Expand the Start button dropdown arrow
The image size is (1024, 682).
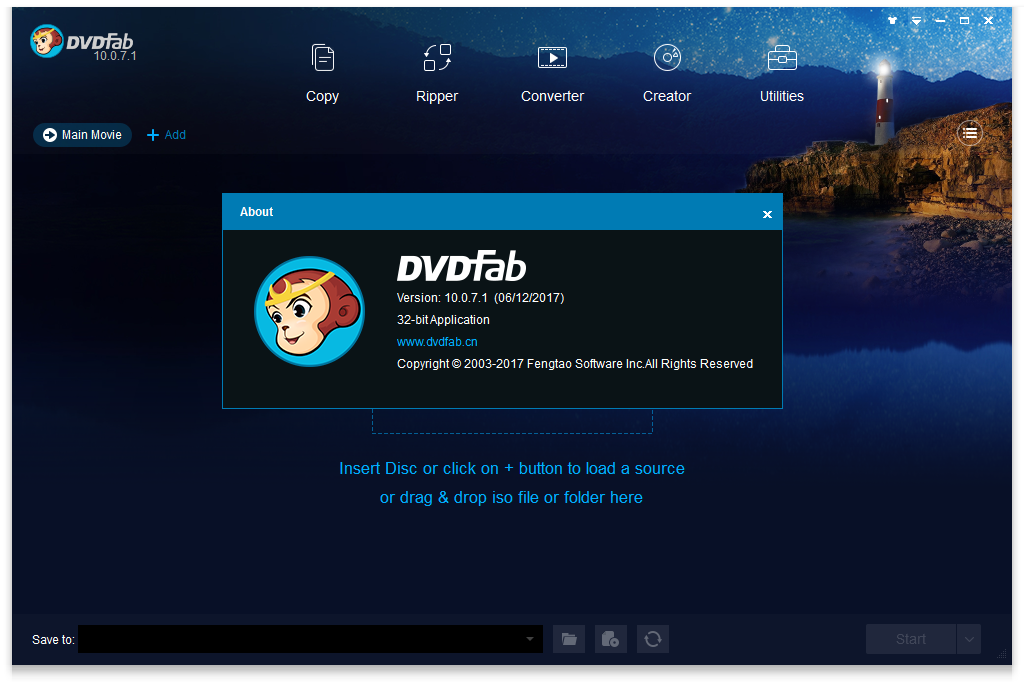tap(969, 639)
